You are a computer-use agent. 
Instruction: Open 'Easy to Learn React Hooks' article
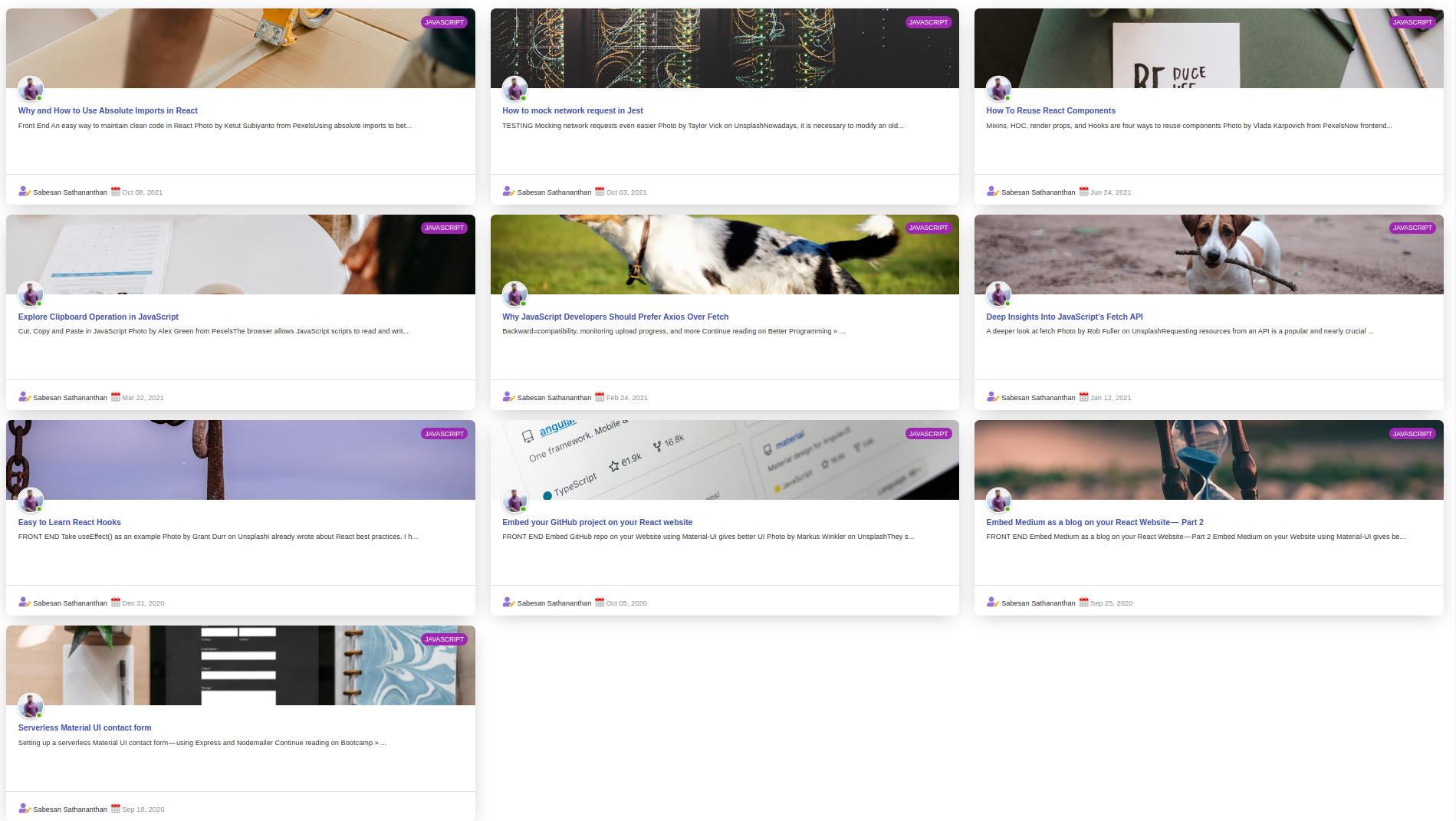click(x=69, y=522)
